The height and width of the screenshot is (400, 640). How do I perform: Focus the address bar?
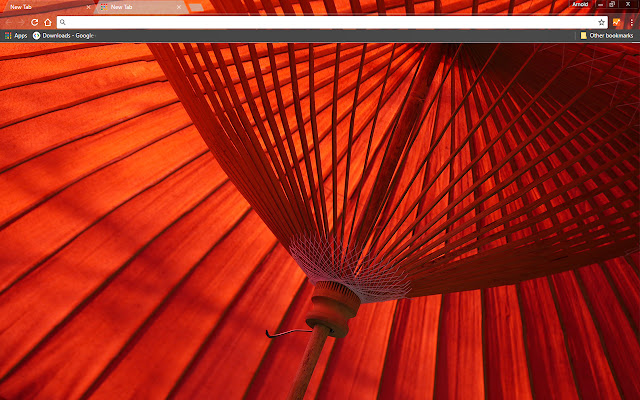(332, 22)
